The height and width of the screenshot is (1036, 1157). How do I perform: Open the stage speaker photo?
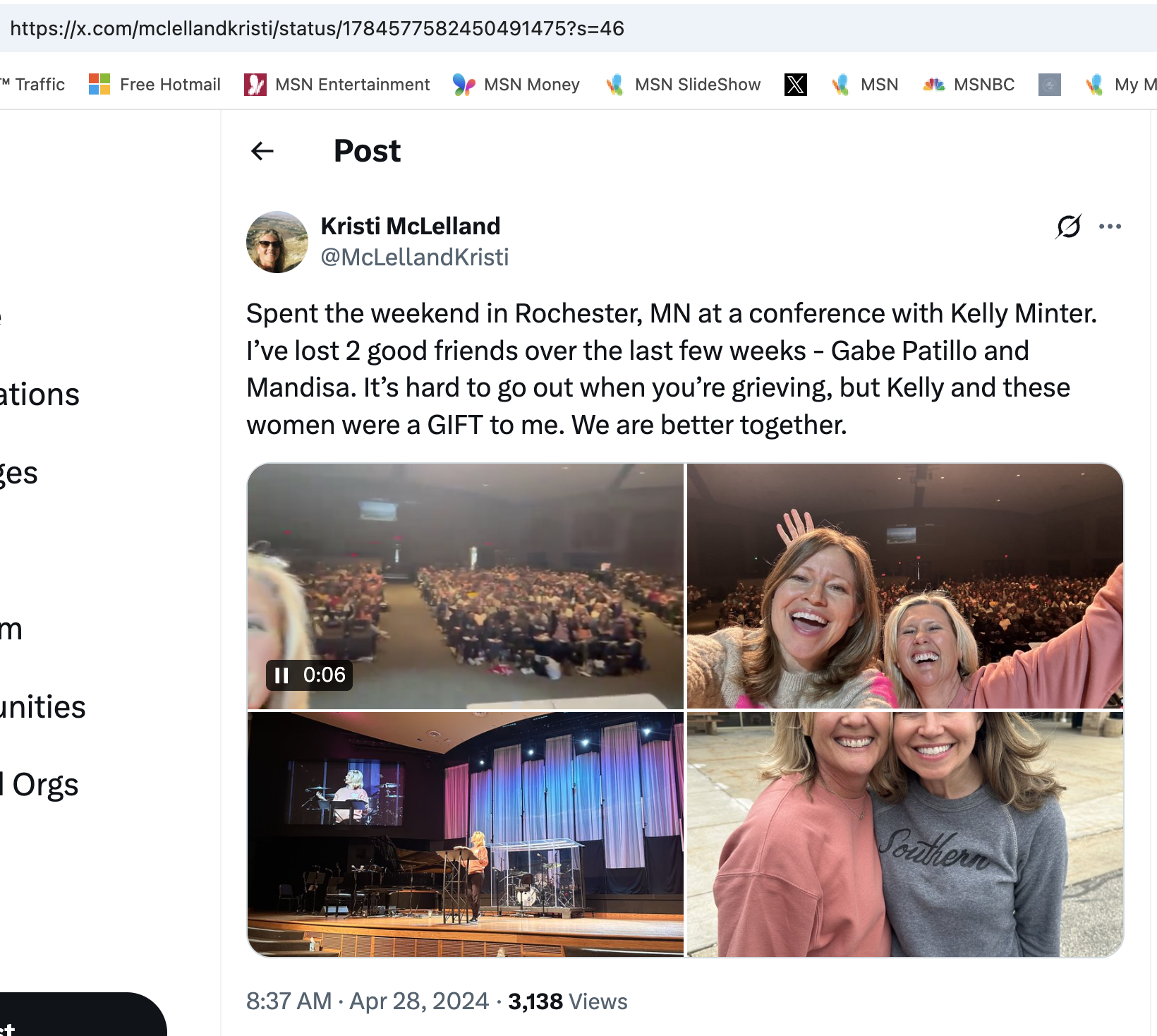pyautogui.click(x=465, y=834)
